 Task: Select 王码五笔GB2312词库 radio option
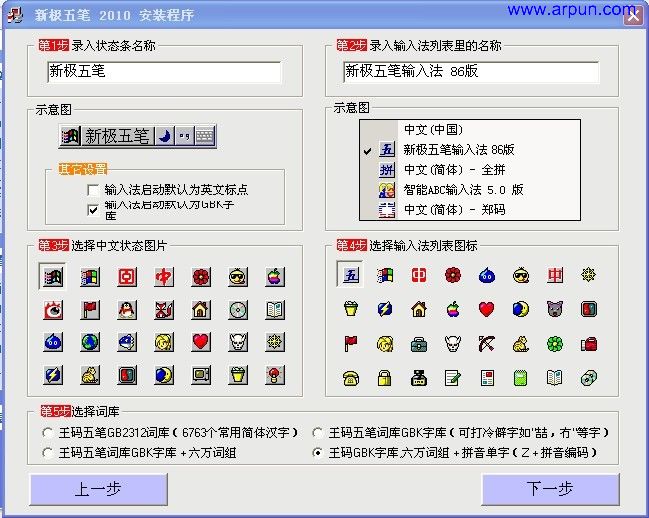(x=48, y=433)
